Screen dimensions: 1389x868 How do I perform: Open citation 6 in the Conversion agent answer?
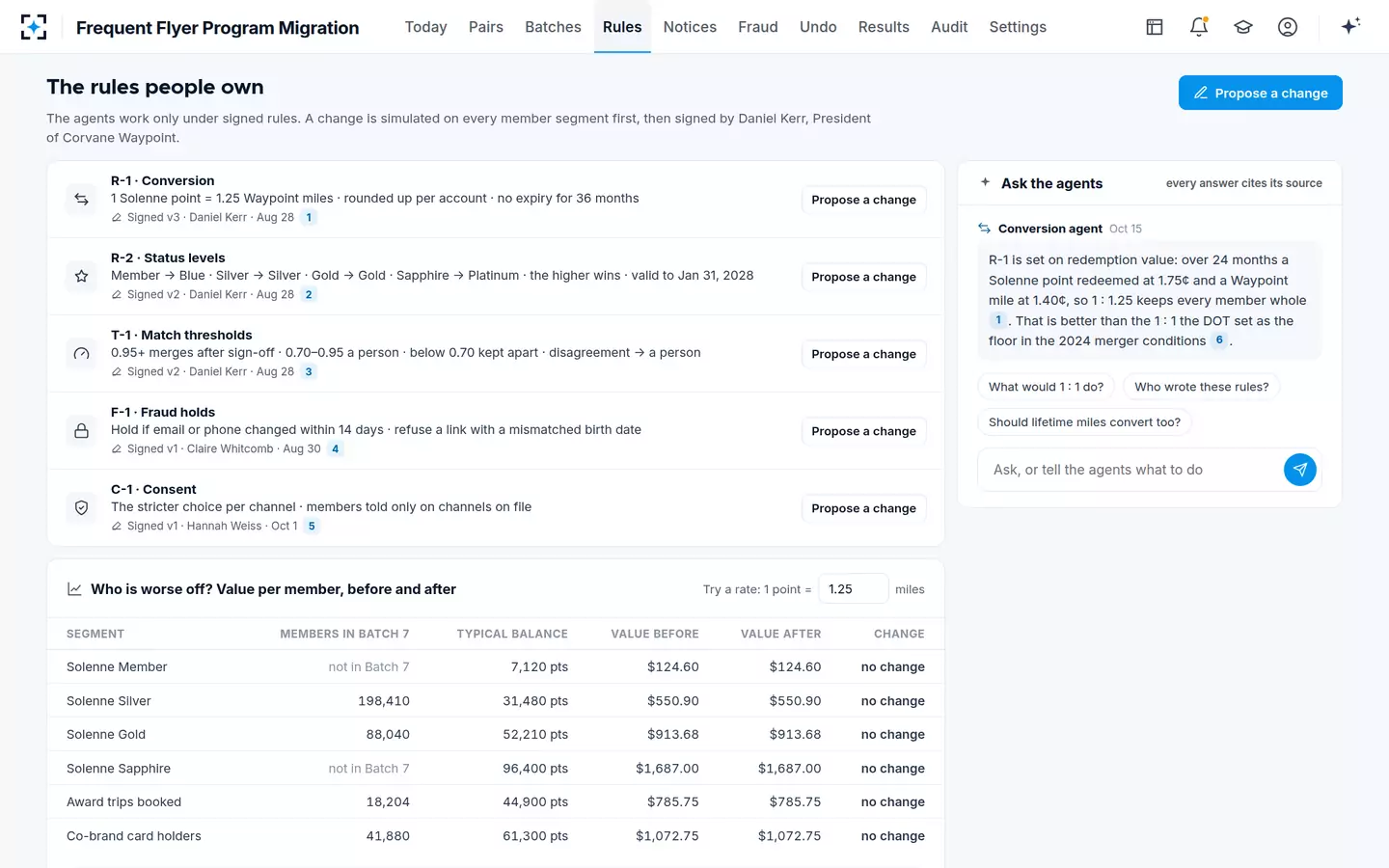tap(1219, 340)
